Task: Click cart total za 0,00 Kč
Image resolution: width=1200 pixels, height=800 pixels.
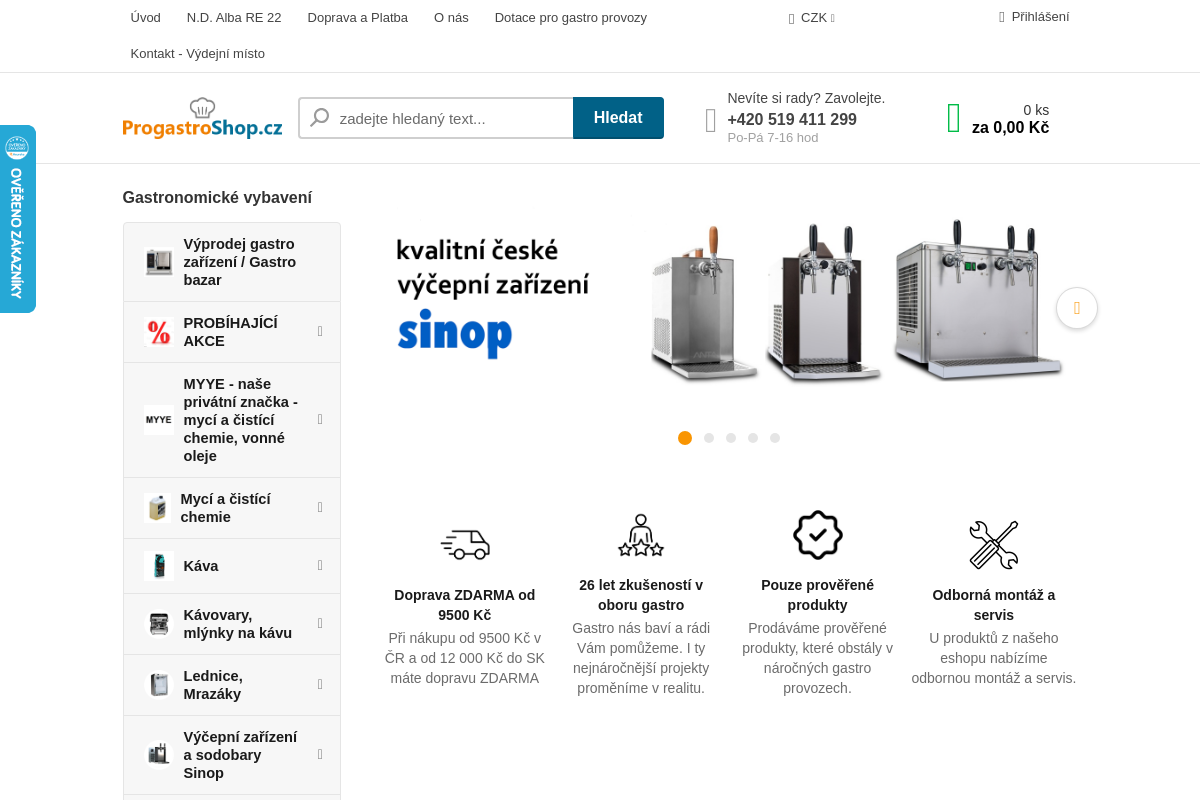Action: pyautogui.click(x=1010, y=128)
